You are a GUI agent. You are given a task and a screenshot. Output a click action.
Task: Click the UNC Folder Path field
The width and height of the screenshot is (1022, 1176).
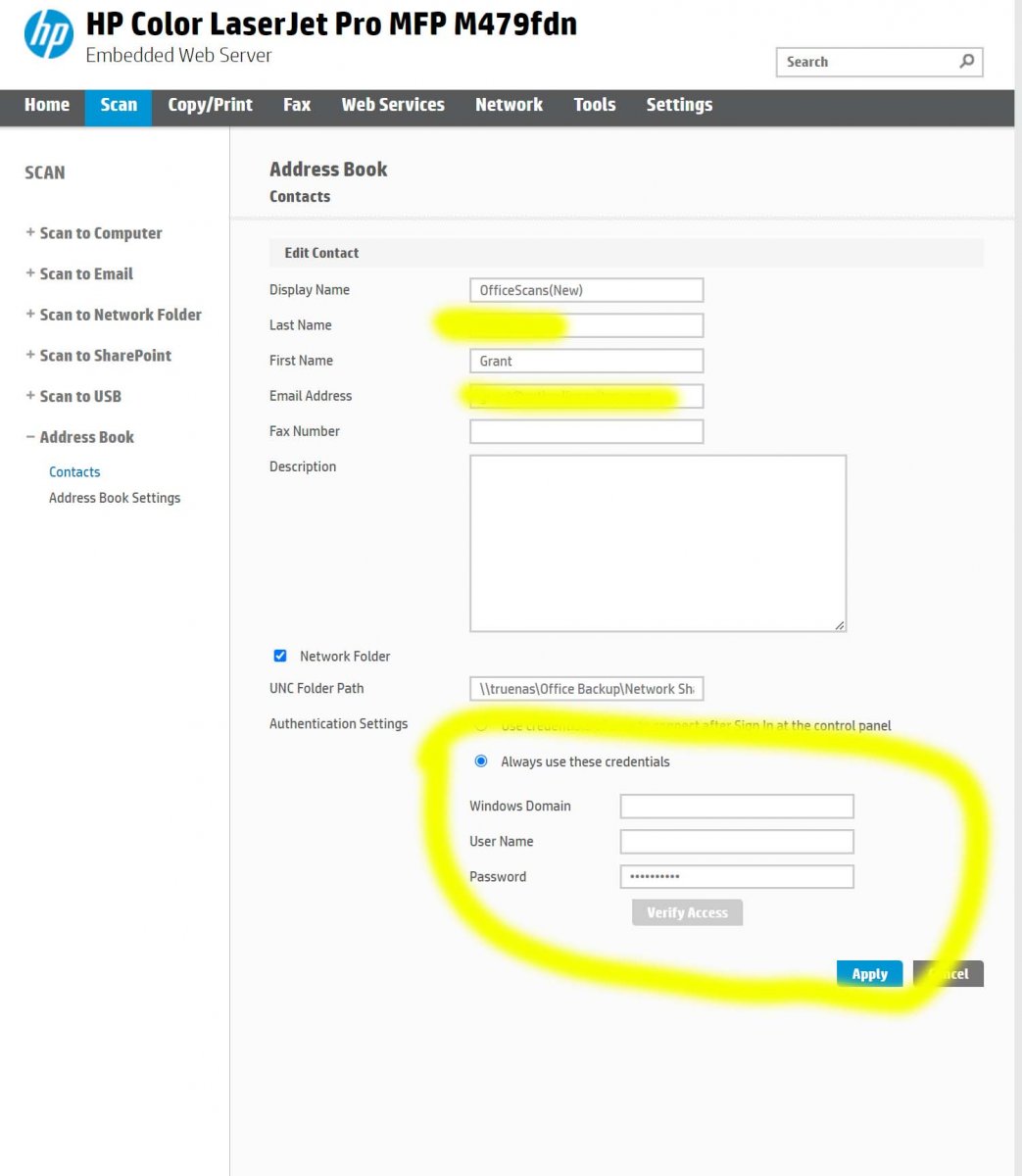pos(587,689)
